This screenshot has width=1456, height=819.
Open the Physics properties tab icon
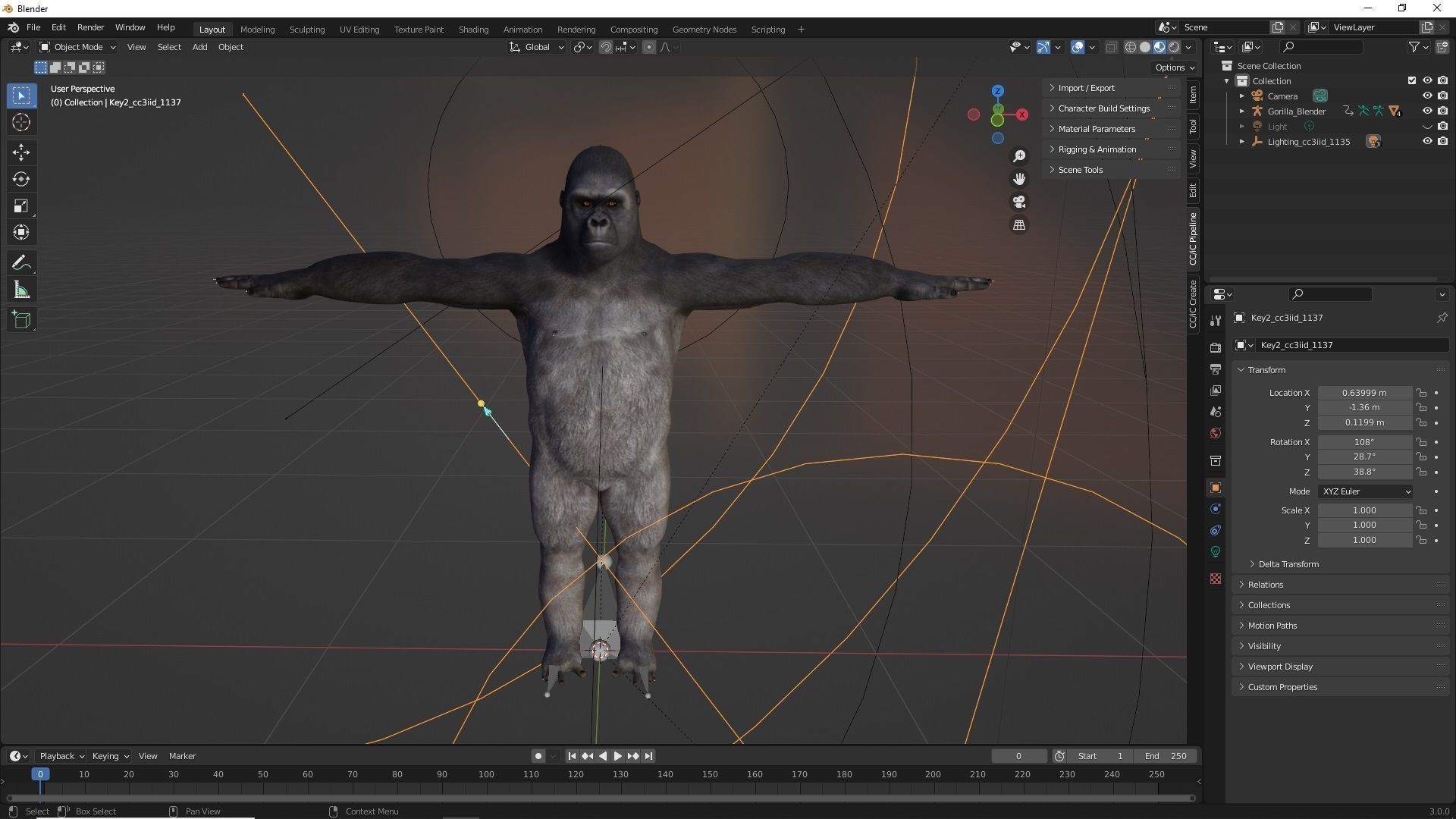tap(1216, 509)
